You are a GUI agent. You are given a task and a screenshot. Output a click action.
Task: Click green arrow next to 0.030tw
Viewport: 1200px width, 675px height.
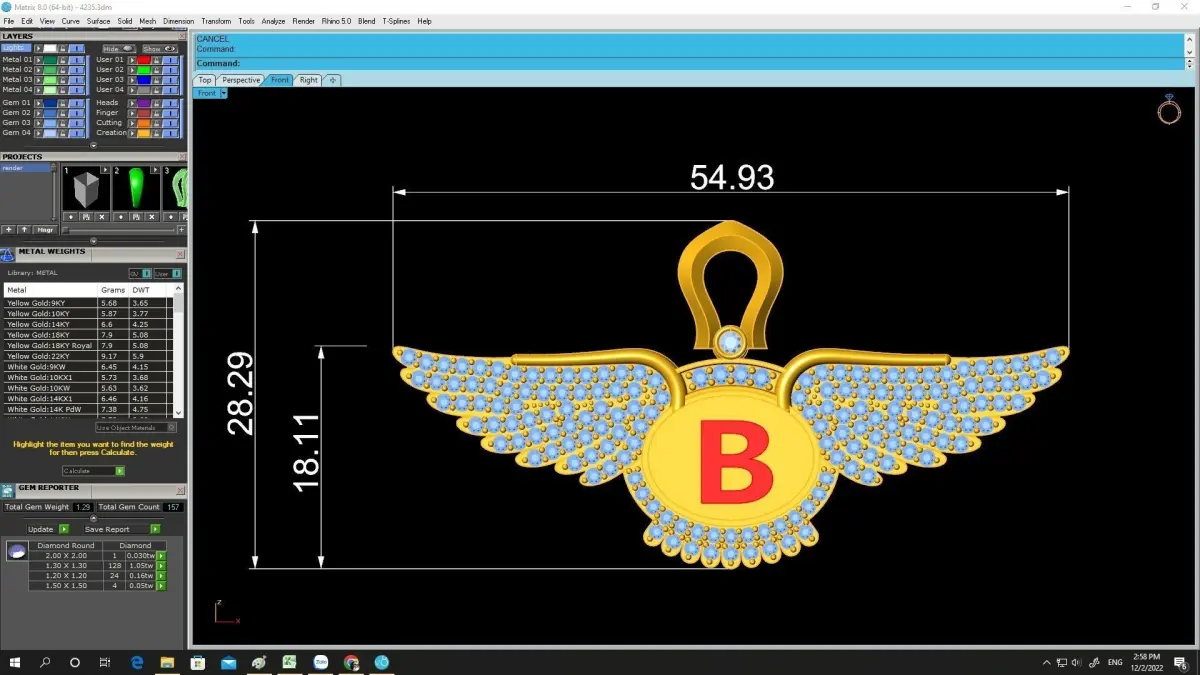161,555
